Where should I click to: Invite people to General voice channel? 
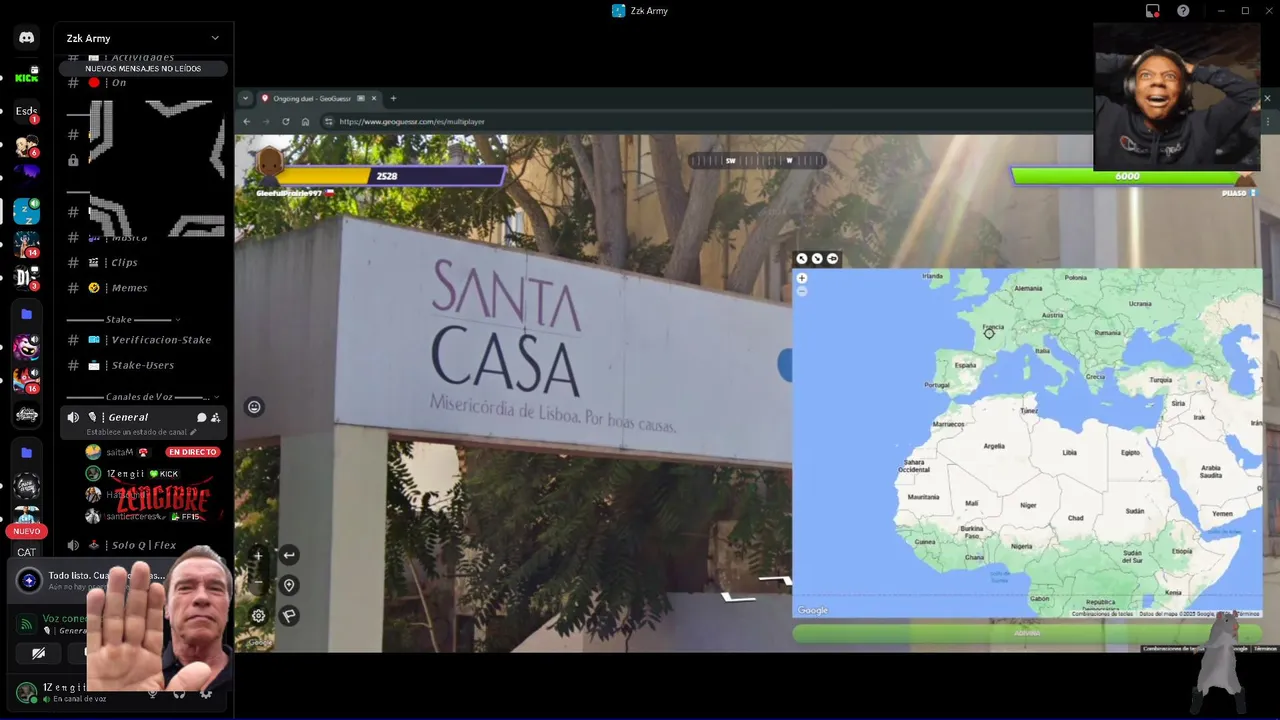pos(215,418)
